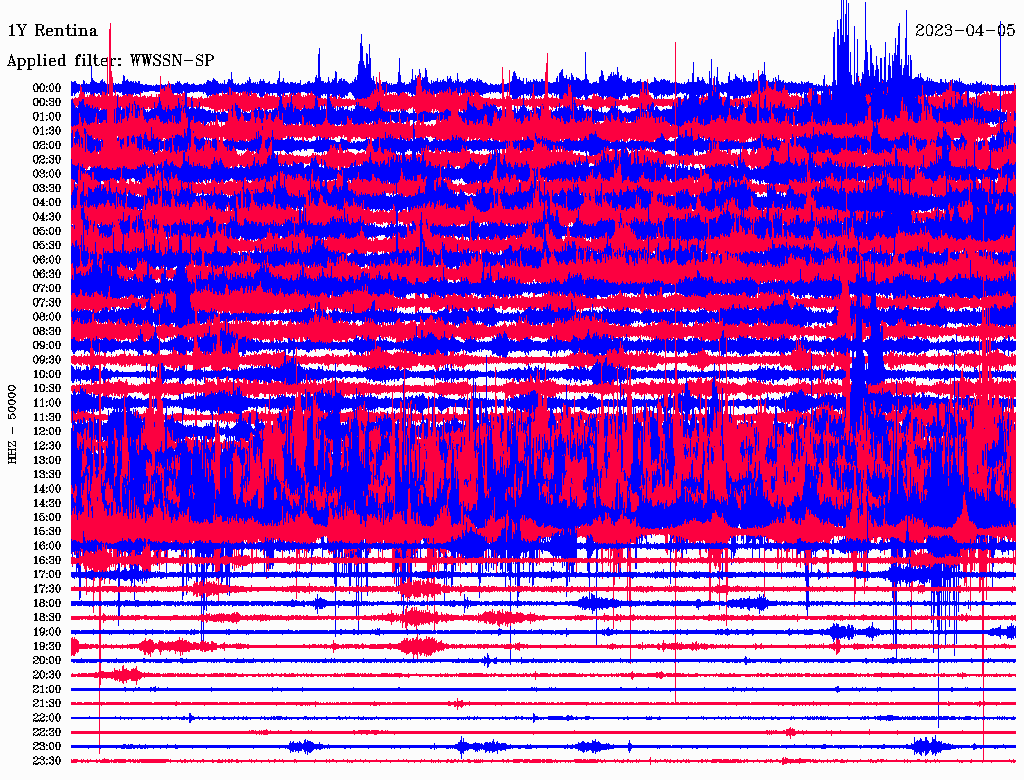
Task: Select the 13:30 time label
Action: [x=47, y=475]
